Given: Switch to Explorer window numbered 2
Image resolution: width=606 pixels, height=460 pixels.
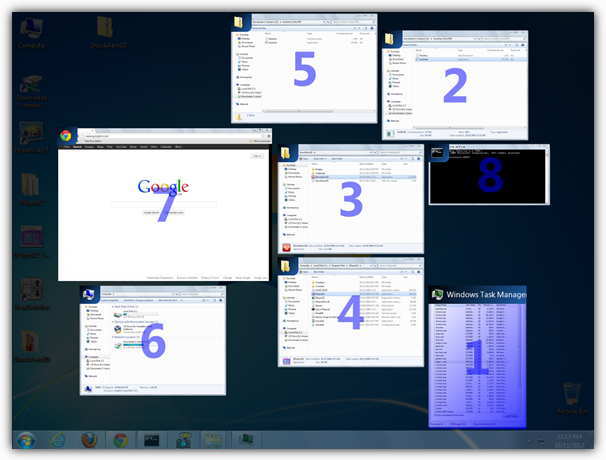Looking at the screenshot, I should (x=455, y=87).
